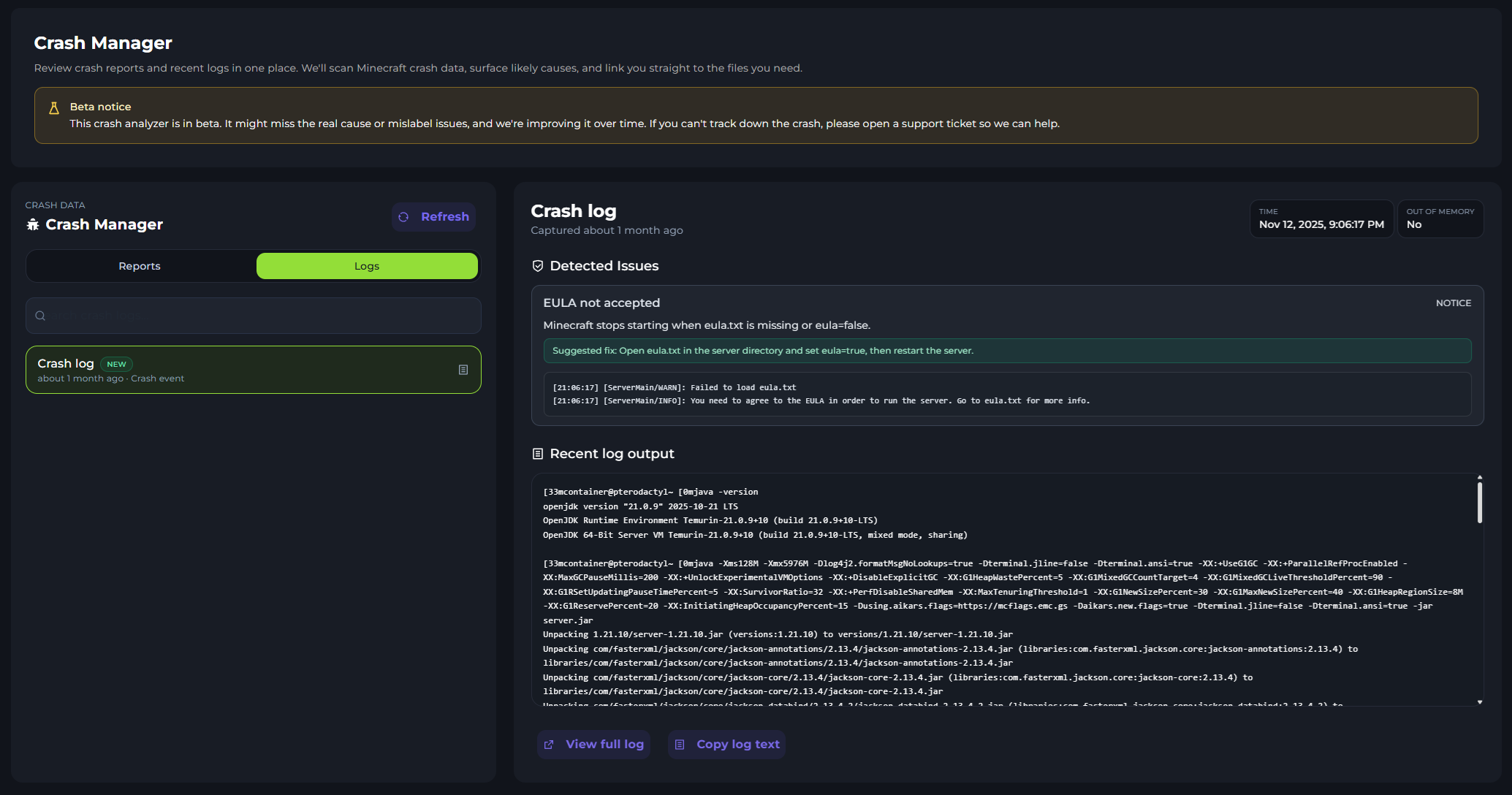
Task: Click the scroll down arrow in log output
Action: 1480,702
